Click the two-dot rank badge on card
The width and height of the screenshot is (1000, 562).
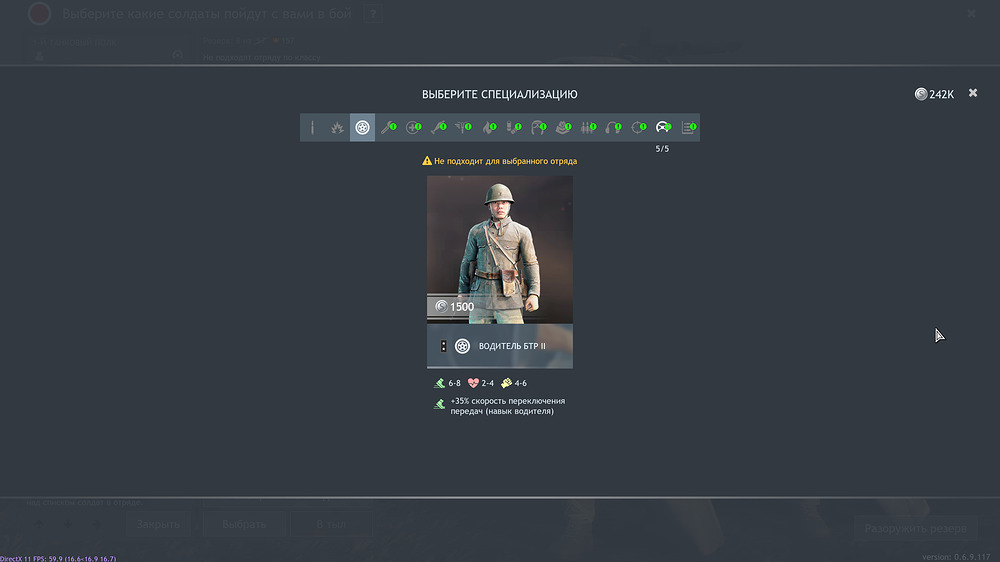click(443, 346)
